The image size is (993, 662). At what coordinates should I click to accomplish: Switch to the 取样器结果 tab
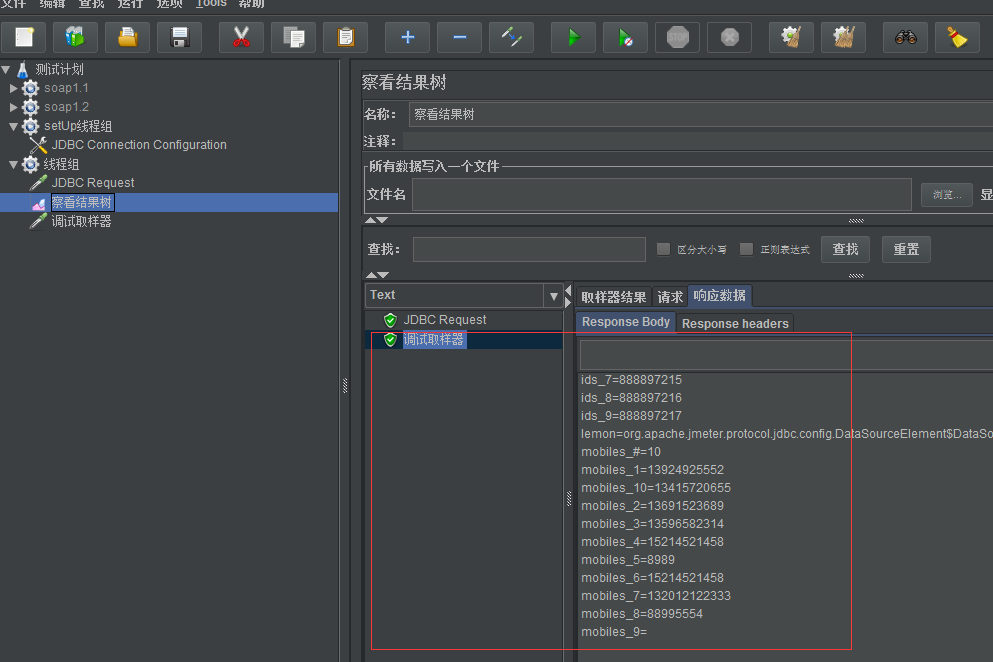[x=613, y=297]
